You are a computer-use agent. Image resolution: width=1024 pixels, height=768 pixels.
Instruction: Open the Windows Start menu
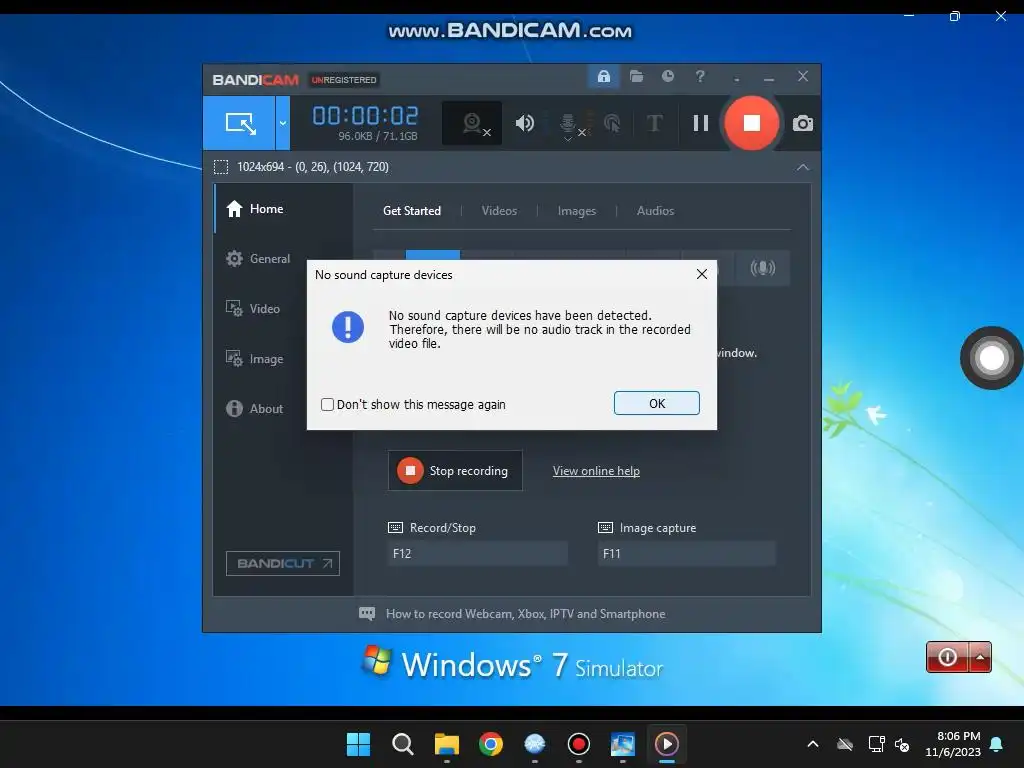click(x=358, y=744)
